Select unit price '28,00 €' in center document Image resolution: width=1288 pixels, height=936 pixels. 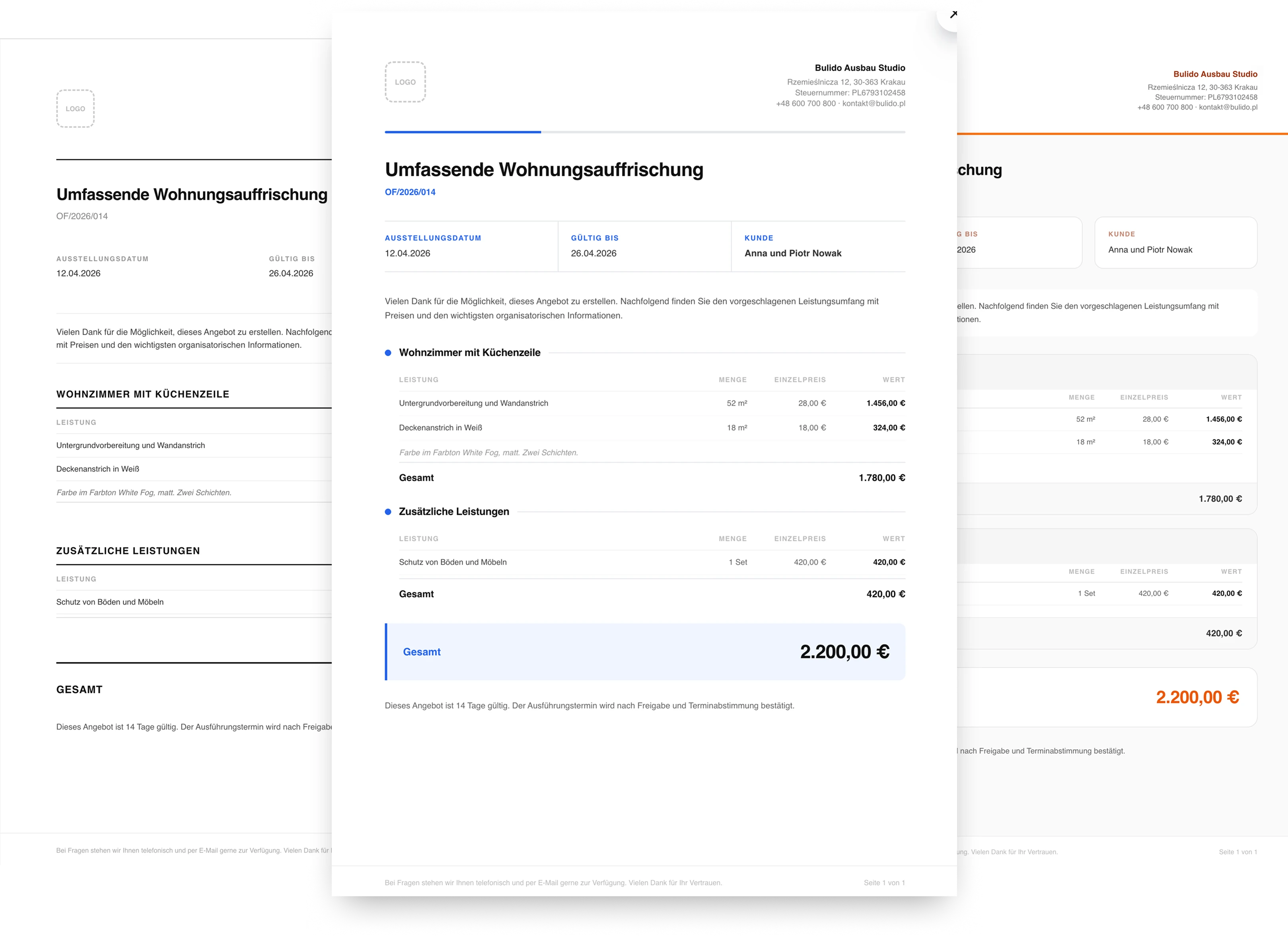[812, 404]
